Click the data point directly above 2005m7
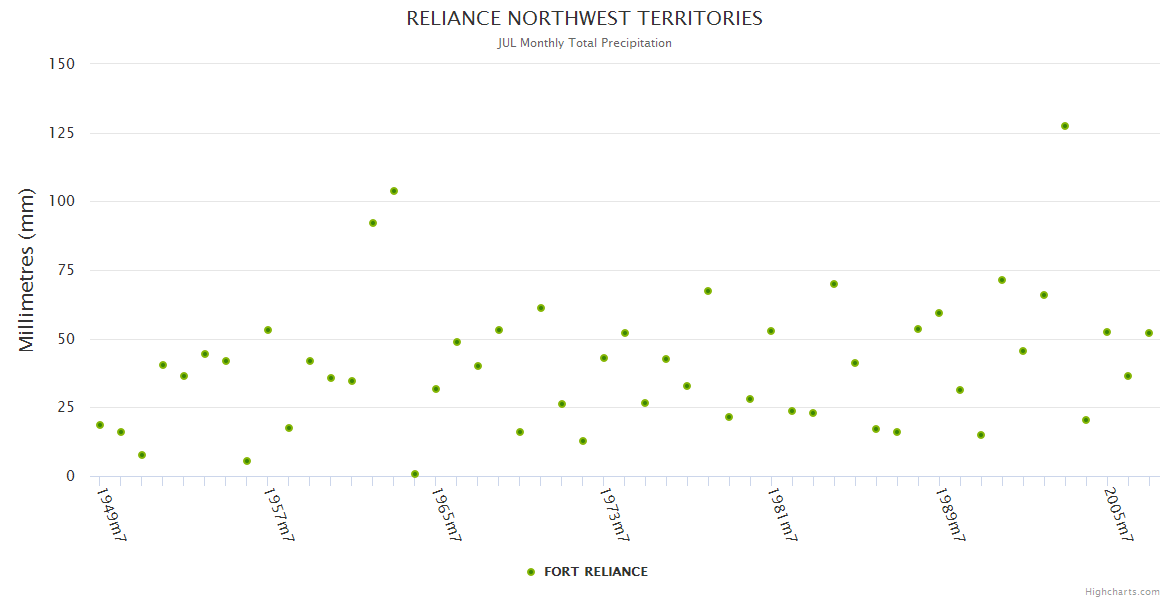 (x=1107, y=332)
